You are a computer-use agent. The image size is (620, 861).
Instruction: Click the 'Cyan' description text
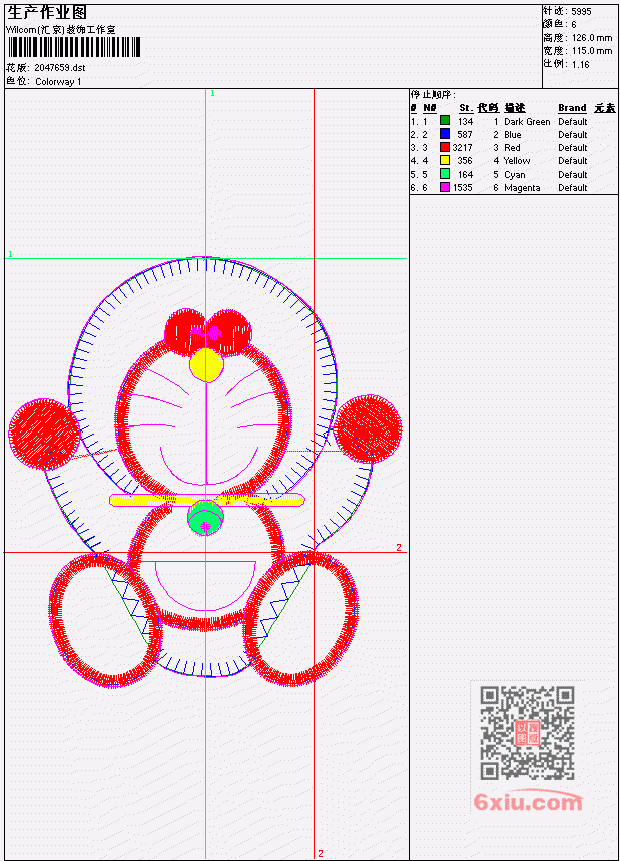pyautogui.click(x=515, y=175)
